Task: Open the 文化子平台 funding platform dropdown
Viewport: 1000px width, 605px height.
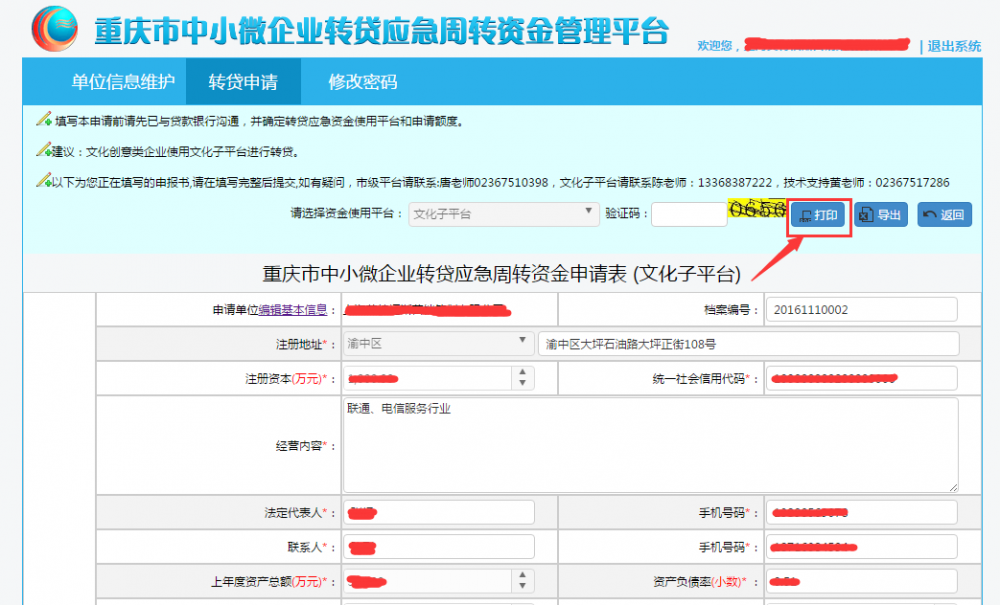Action: [x=590, y=214]
